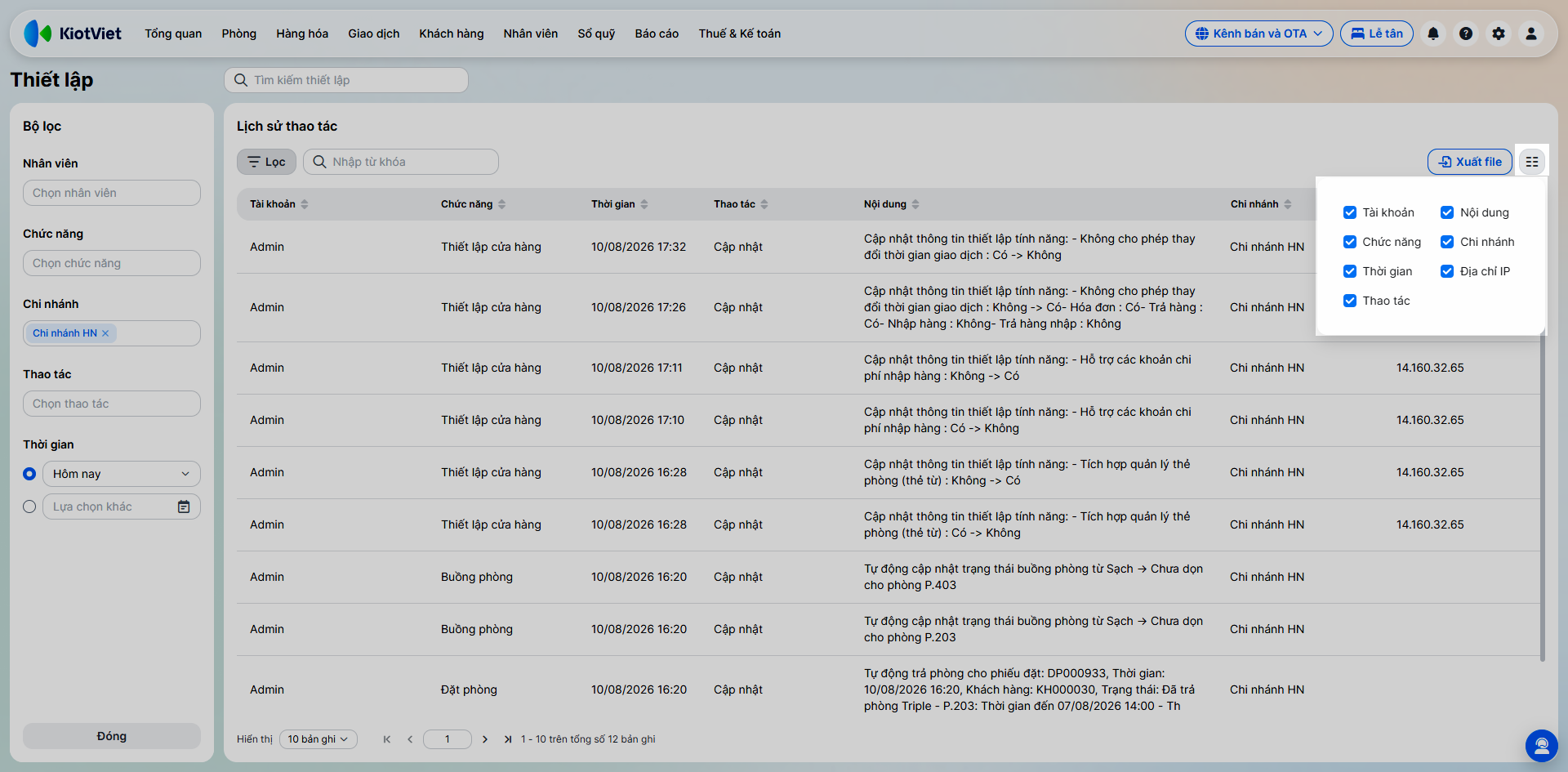Open the Nhân viên menu
Image resolution: width=1568 pixels, height=772 pixels.
point(531,33)
